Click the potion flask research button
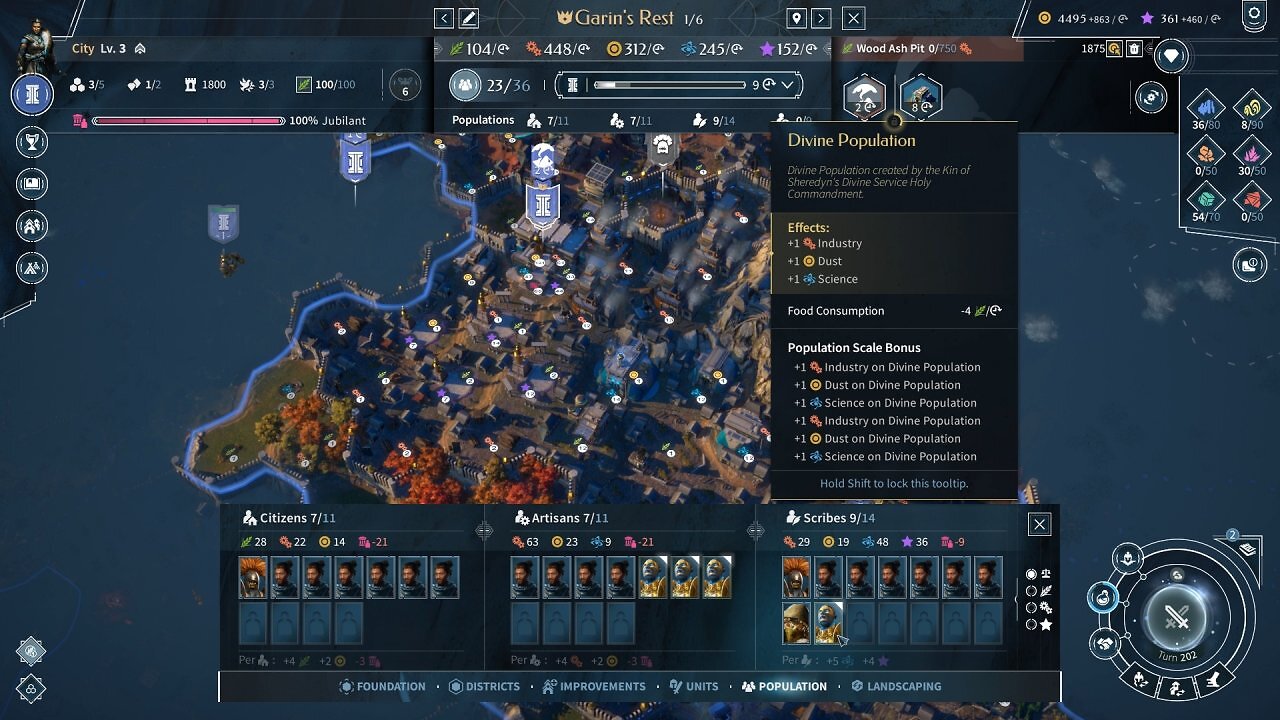Screen dimensions: 1280x720 [1103, 598]
